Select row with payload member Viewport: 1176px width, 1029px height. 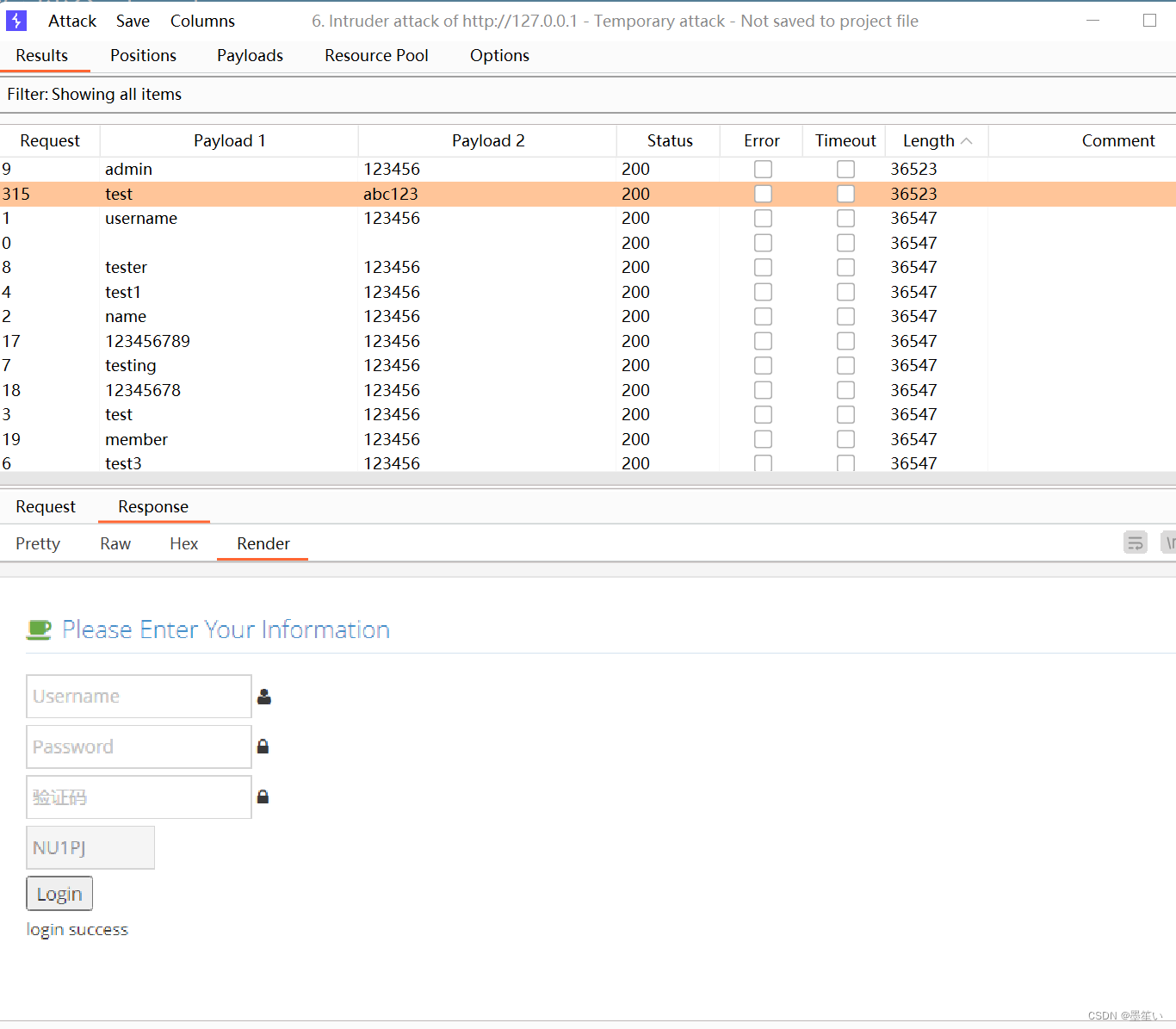pos(588,439)
